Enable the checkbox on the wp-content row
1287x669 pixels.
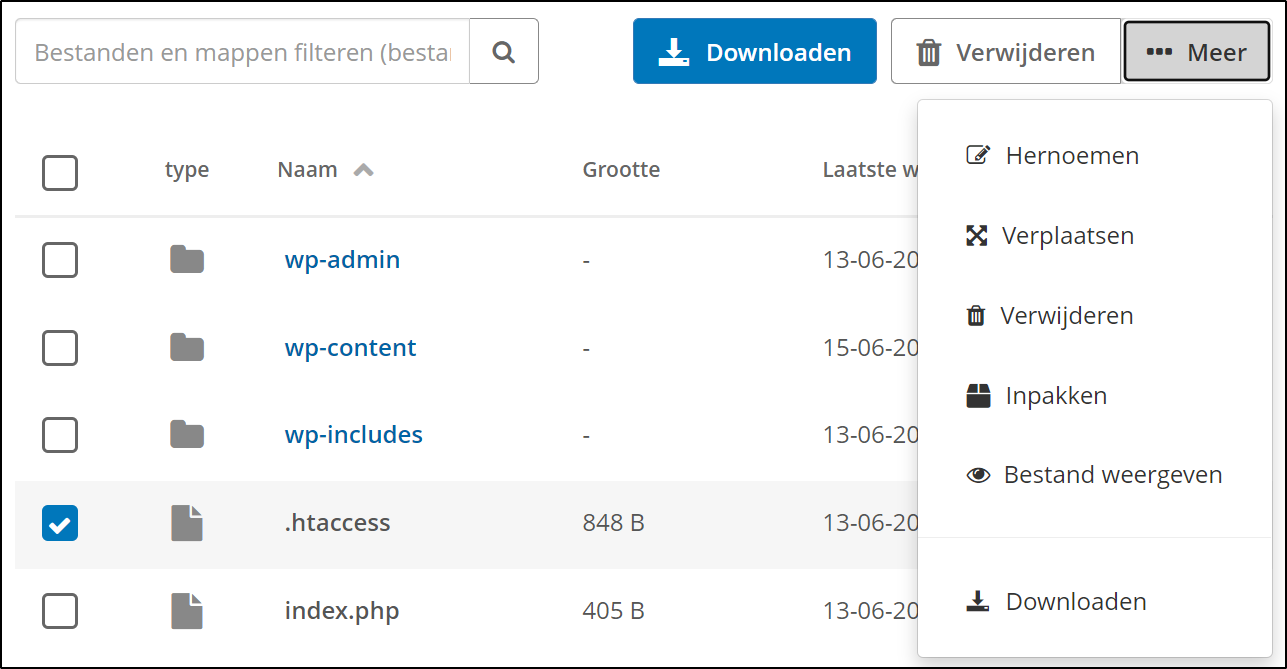[x=60, y=347]
